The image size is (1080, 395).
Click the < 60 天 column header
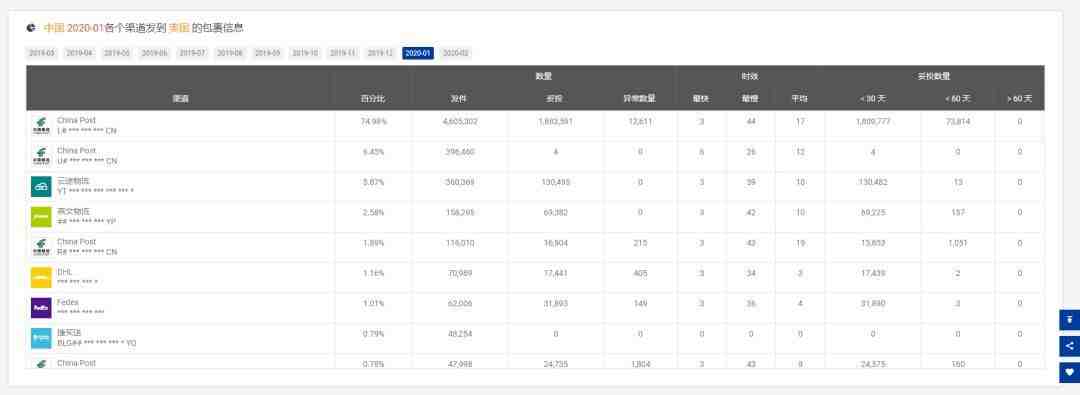[957, 99]
